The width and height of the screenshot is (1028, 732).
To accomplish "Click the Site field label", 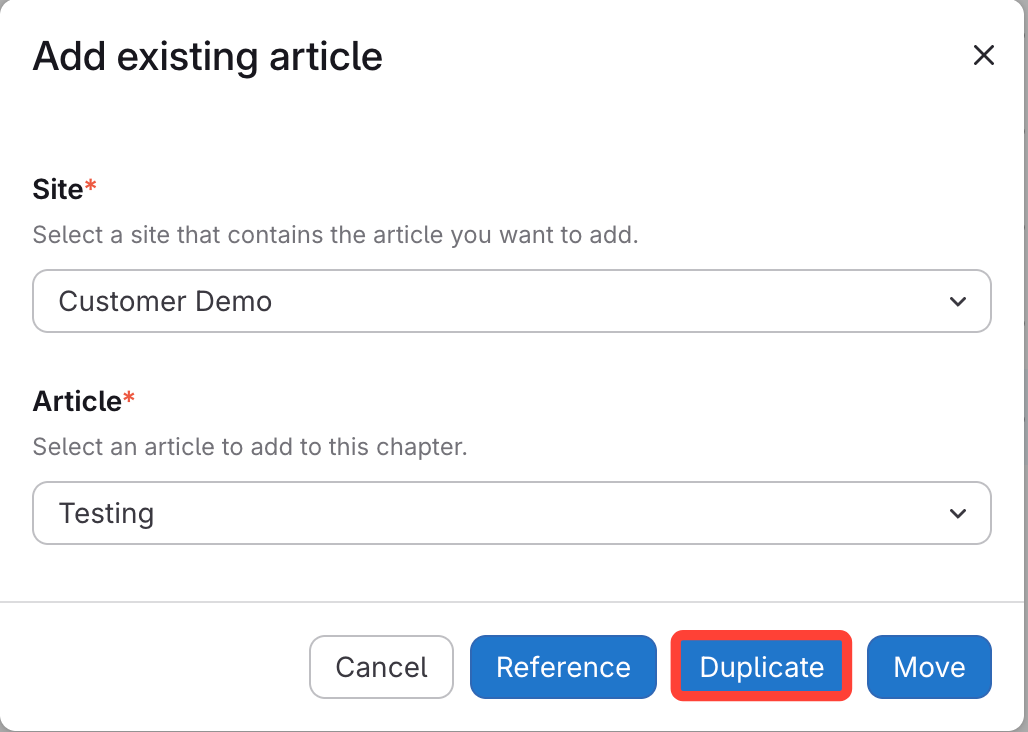I will tap(58, 189).
